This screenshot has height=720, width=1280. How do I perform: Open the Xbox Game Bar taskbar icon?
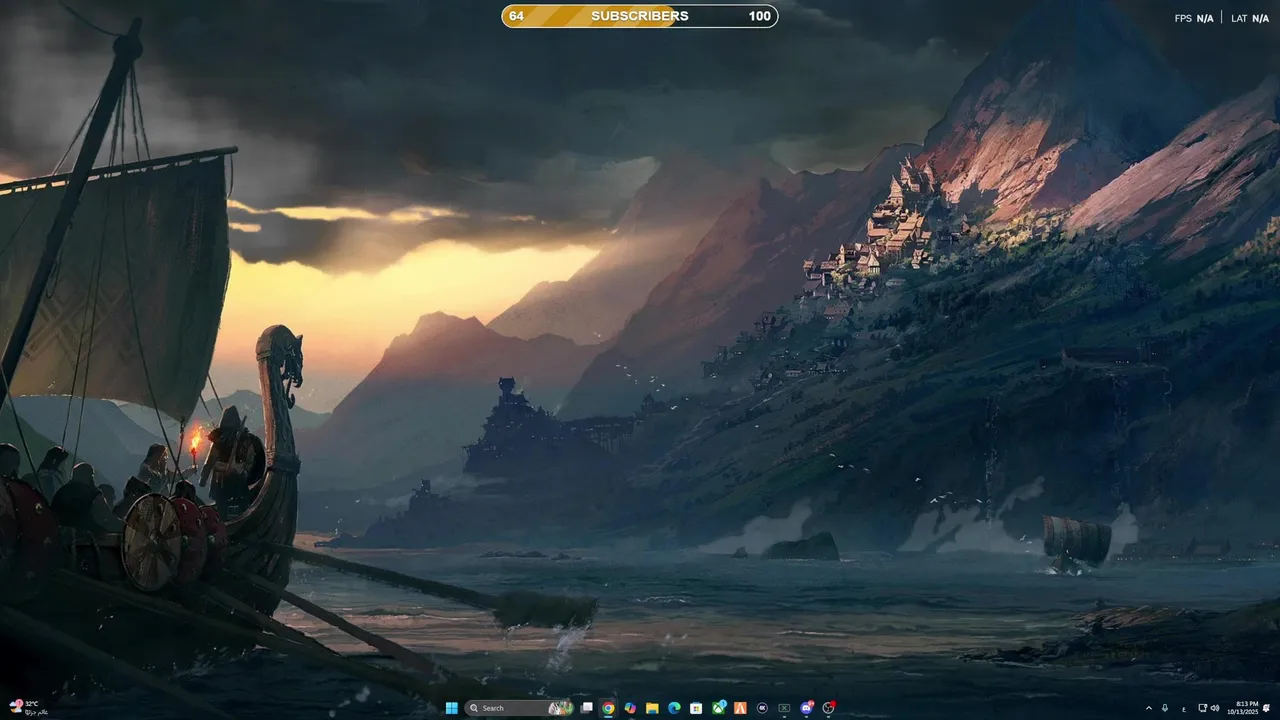[x=784, y=708]
